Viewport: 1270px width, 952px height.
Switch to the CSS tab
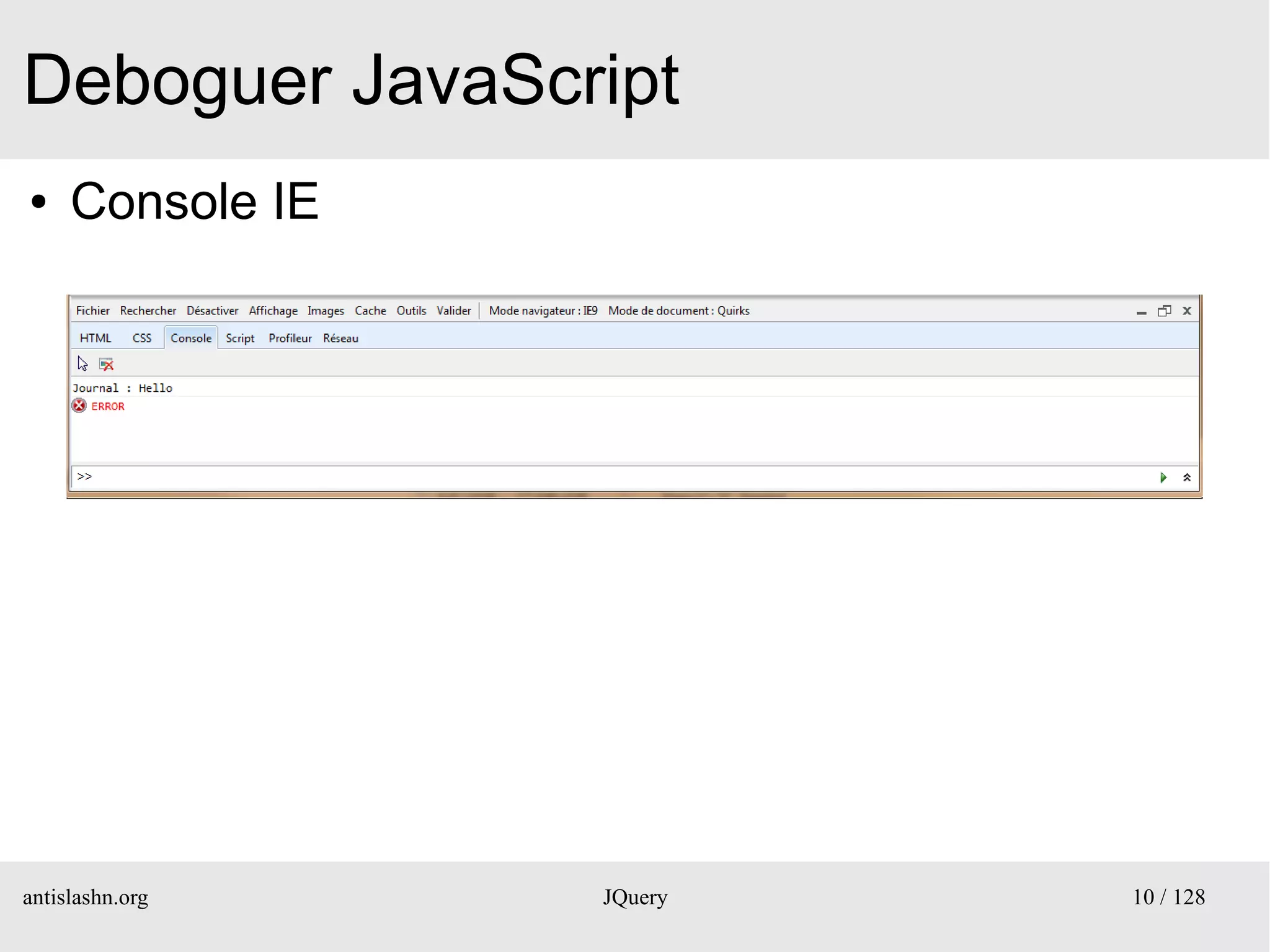pos(142,338)
